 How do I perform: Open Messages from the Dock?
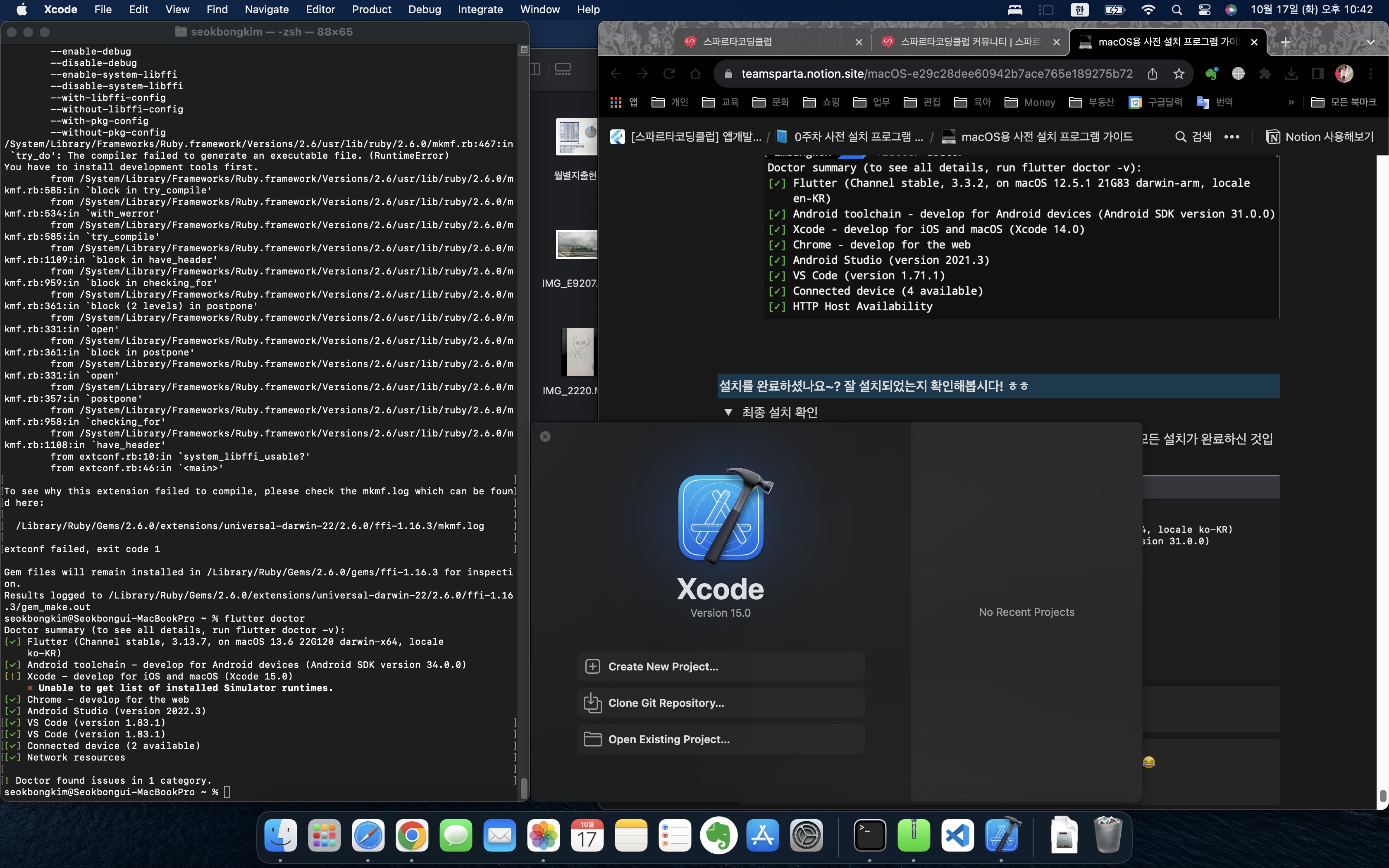[x=456, y=835]
